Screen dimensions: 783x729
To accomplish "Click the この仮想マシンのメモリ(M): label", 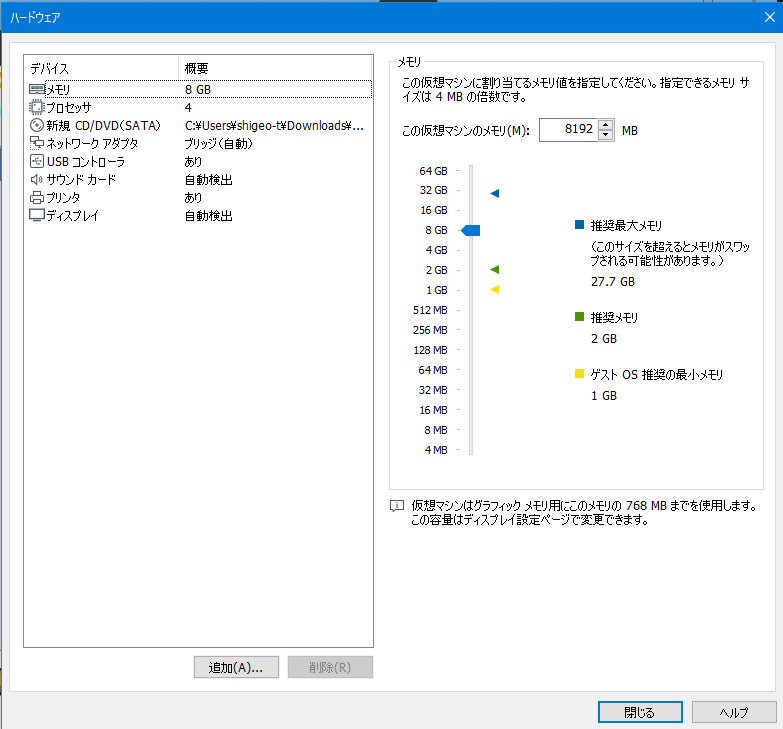I will point(465,131).
